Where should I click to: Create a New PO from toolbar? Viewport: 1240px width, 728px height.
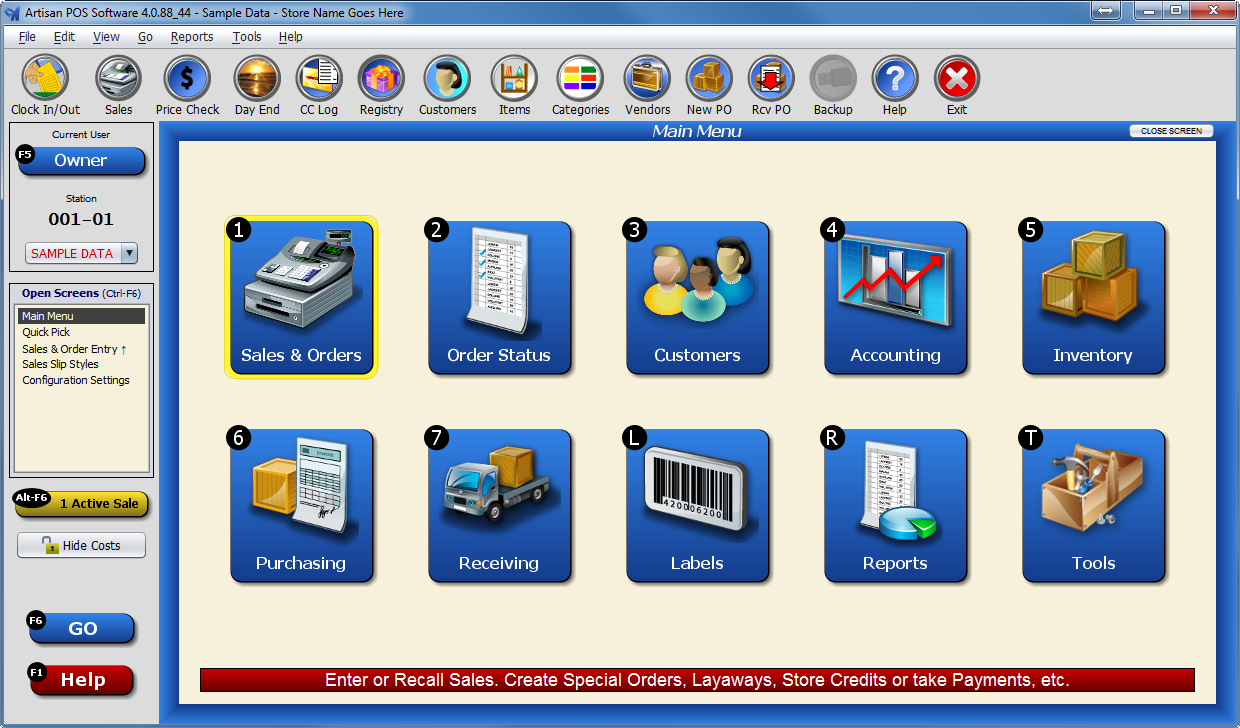pos(709,79)
